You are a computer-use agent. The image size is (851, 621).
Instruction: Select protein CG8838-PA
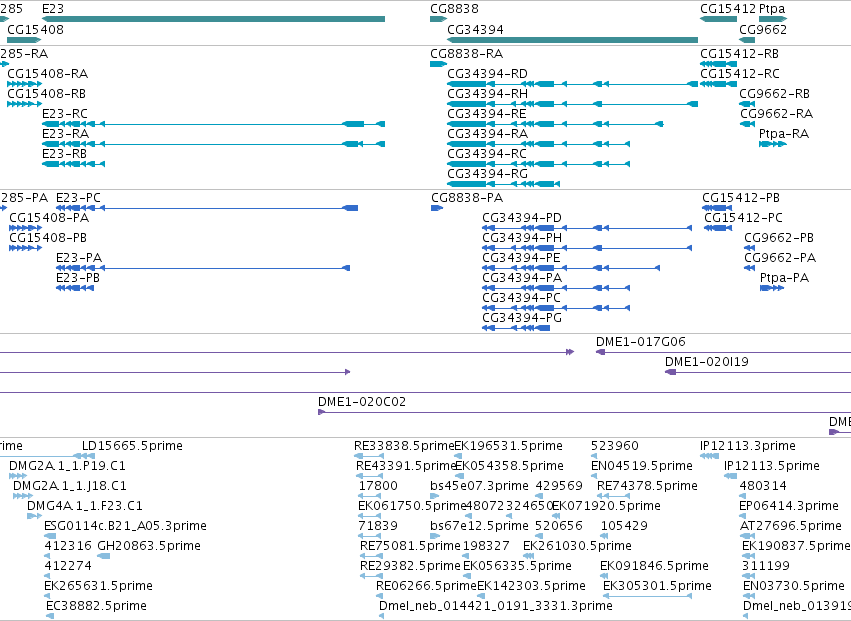[437, 208]
